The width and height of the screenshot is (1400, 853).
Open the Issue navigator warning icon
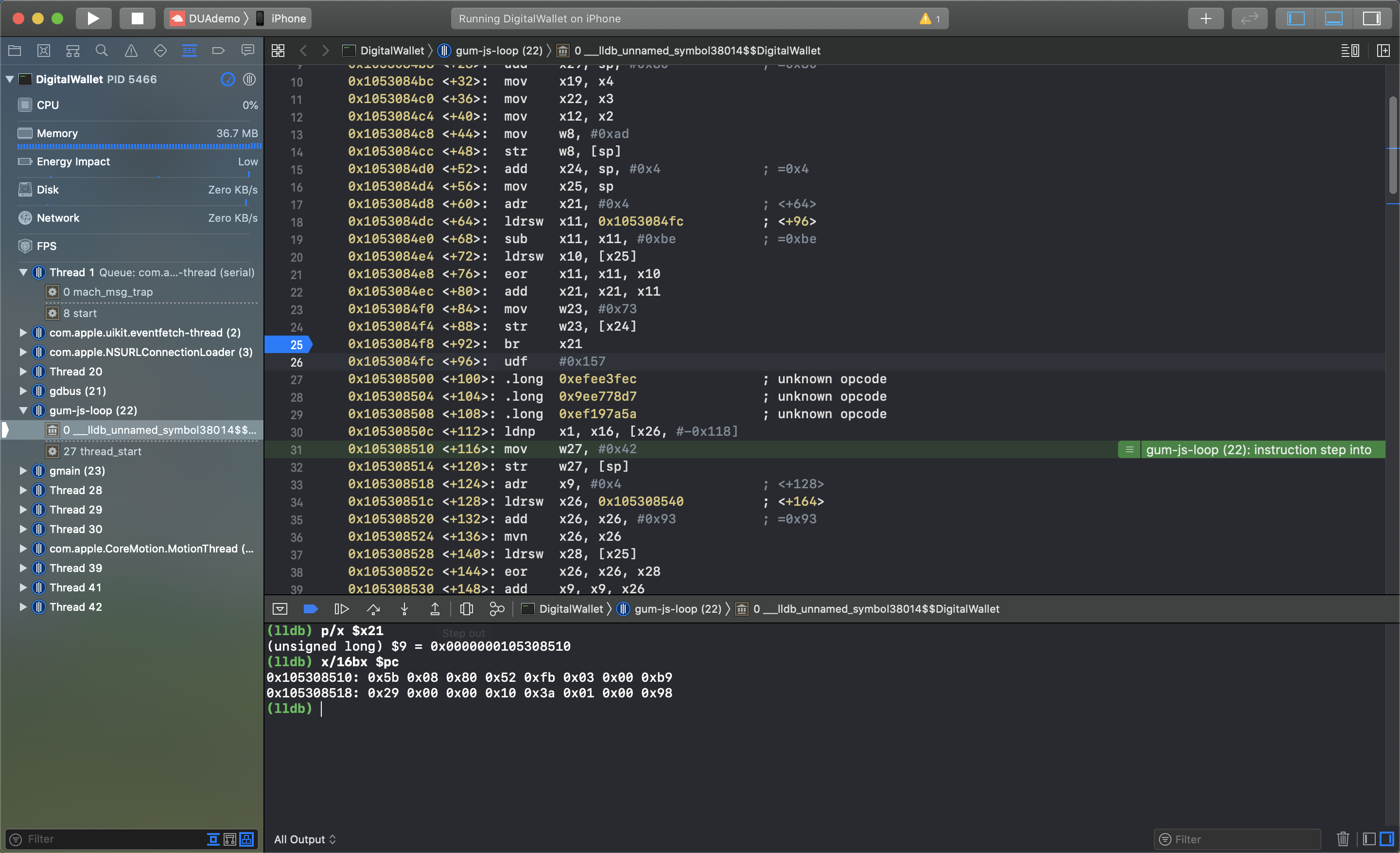click(131, 51)
